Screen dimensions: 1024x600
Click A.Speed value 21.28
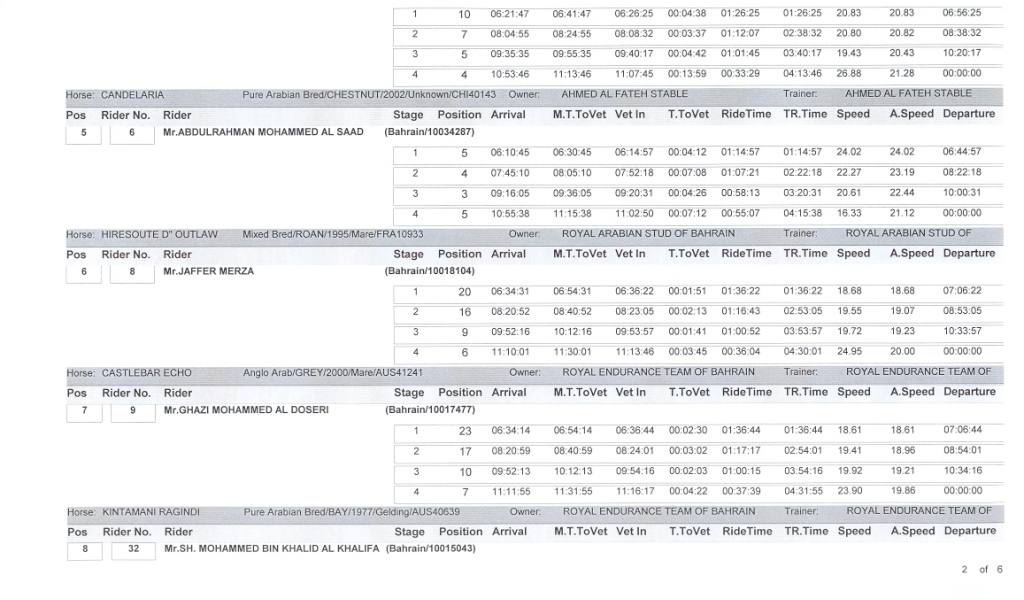902,74
